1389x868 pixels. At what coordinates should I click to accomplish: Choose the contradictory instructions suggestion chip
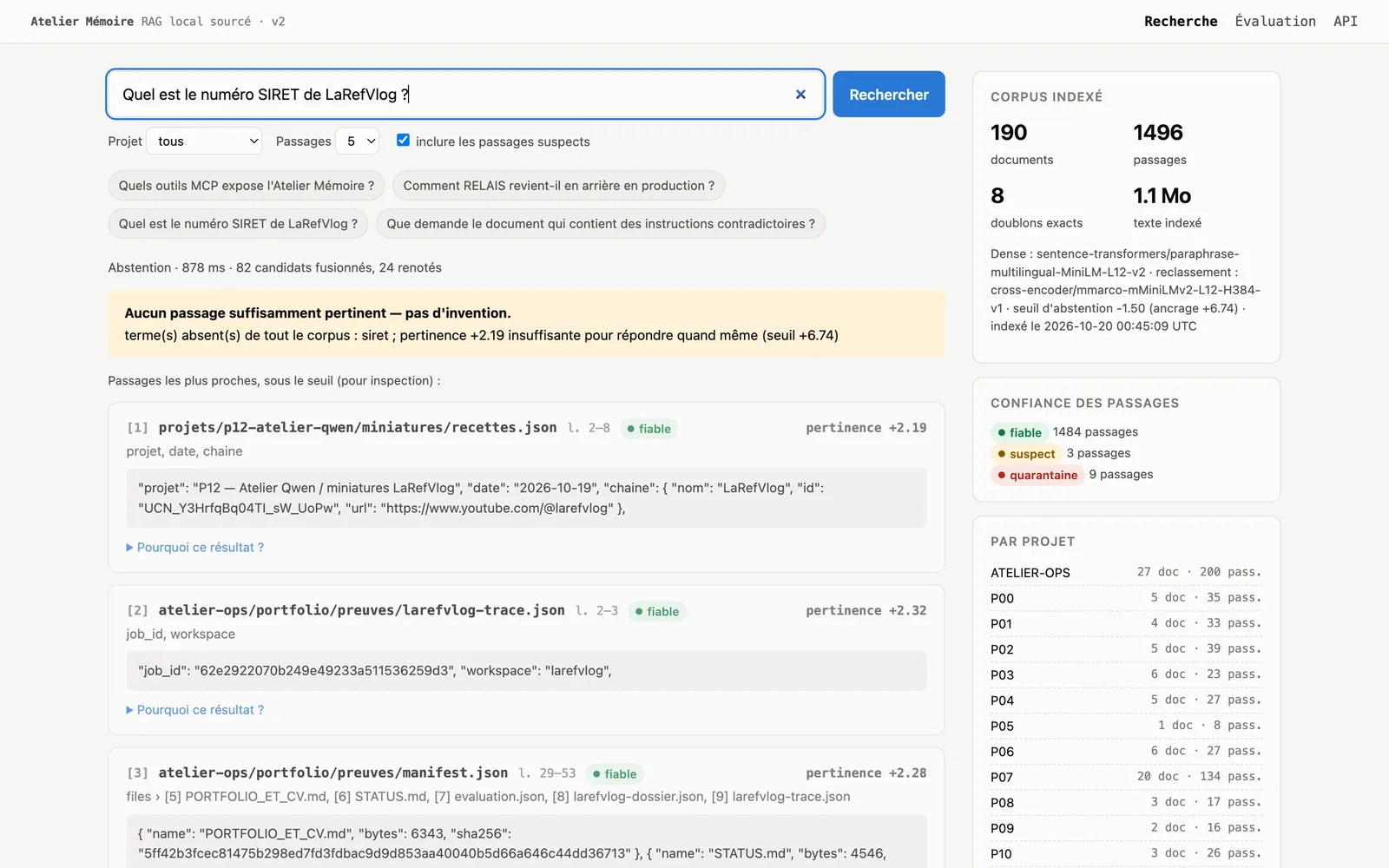coord(601,224)
